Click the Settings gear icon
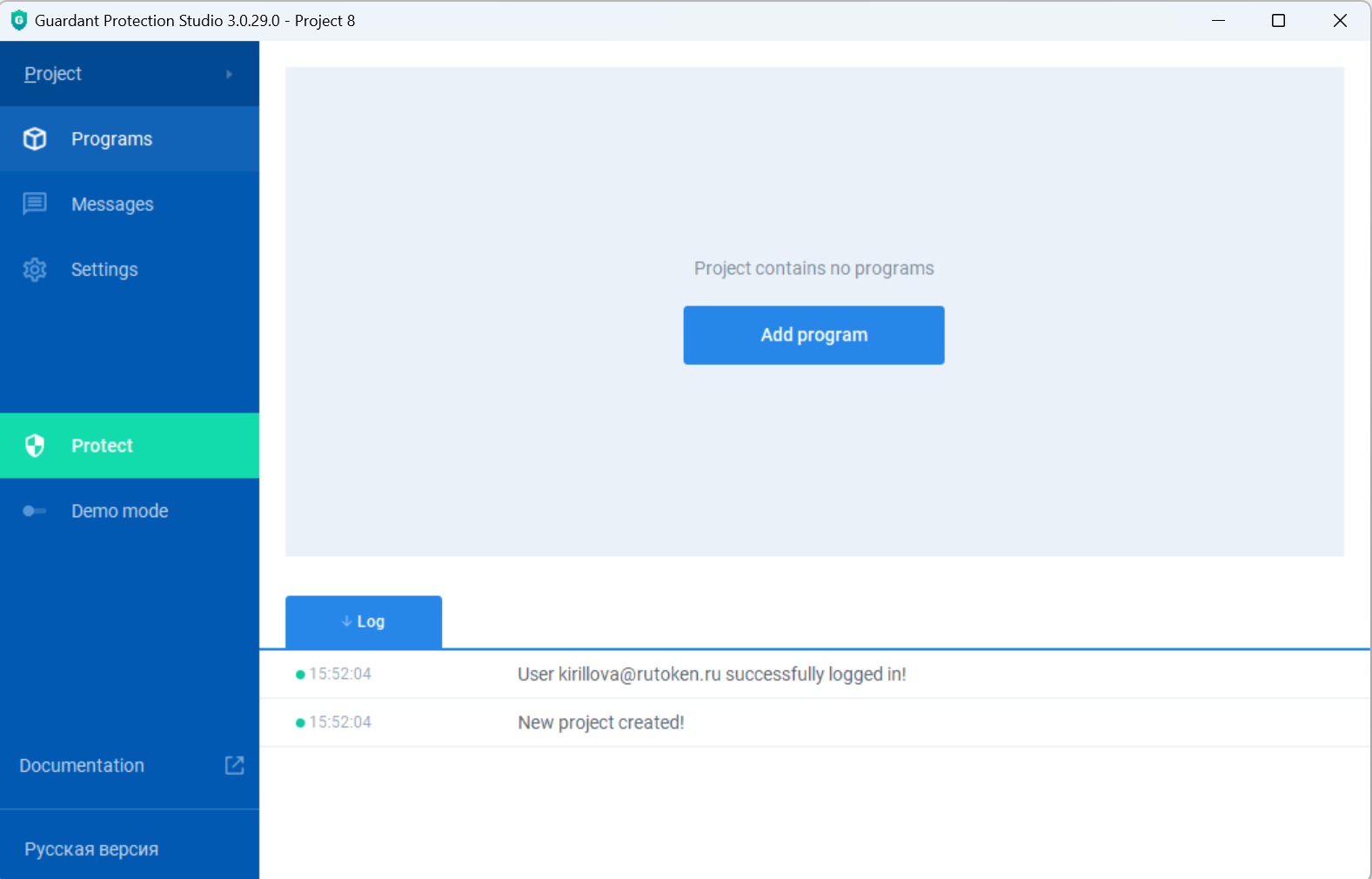Image resolution: width=1372 pixels, height=879 pixels. point(35,270)
